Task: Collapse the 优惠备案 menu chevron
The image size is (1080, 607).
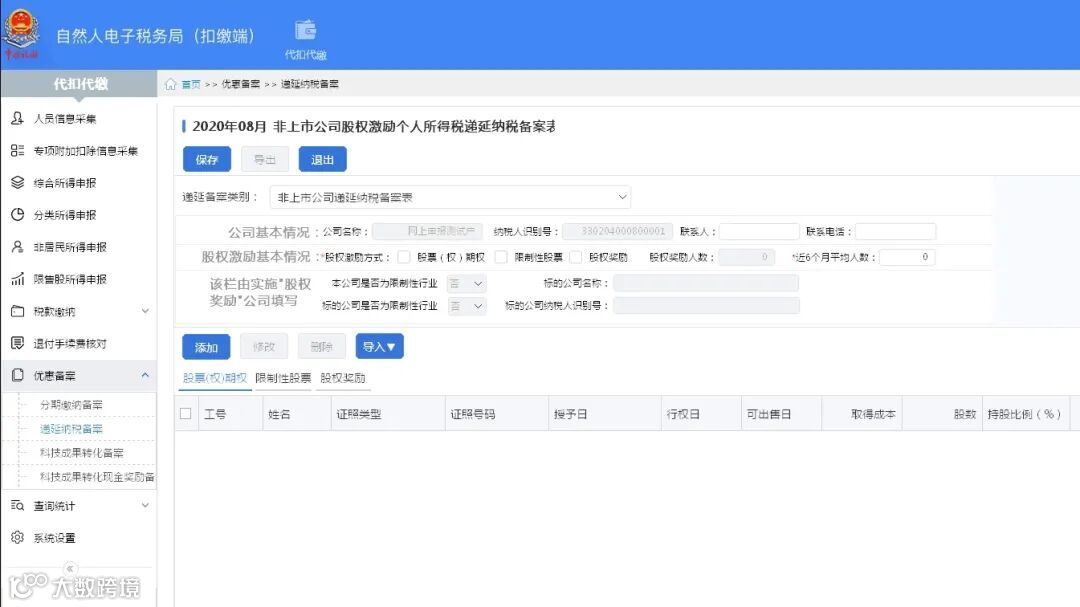Action: 145,375
